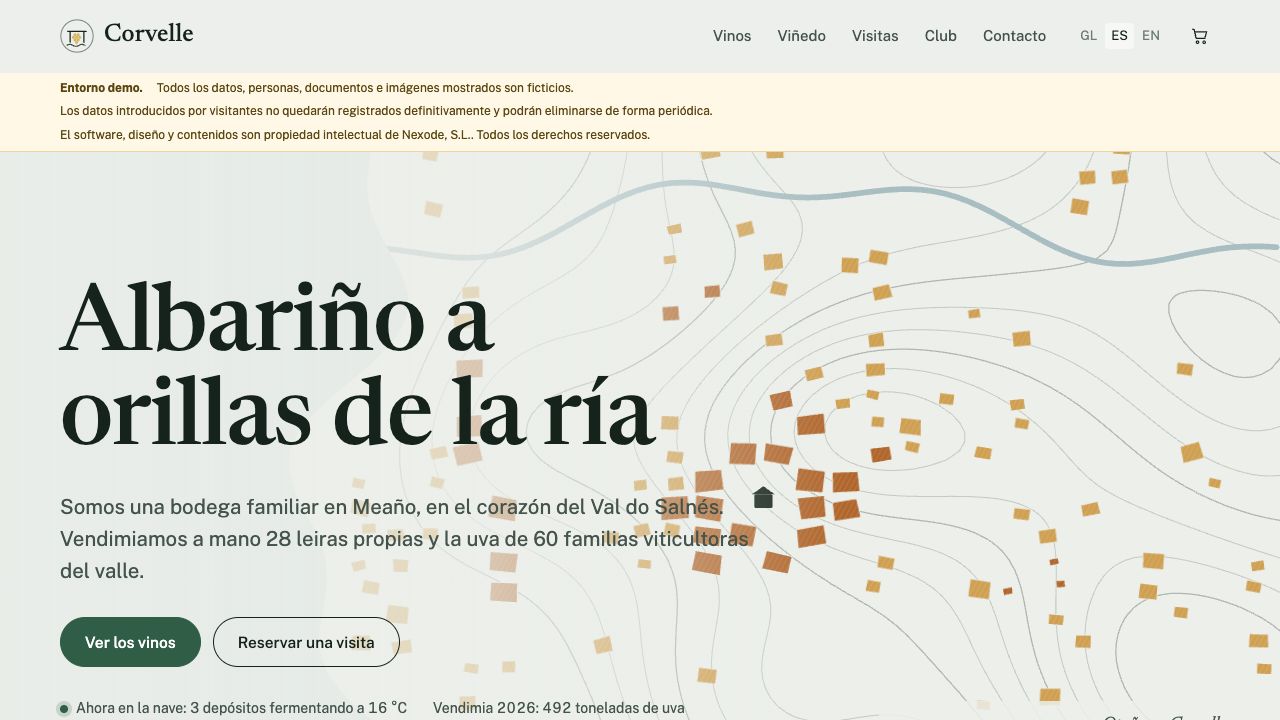Click the Reservar una visita button
1280x720 pixels.
tap(306, 642)
